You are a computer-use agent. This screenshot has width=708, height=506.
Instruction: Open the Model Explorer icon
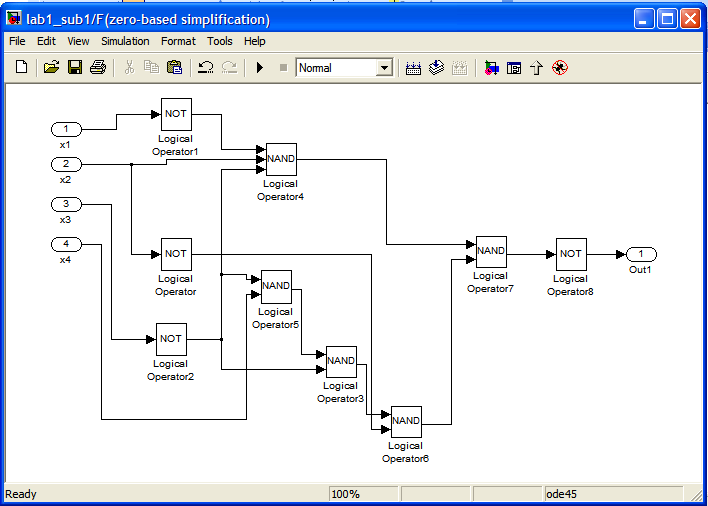(514, 68)
